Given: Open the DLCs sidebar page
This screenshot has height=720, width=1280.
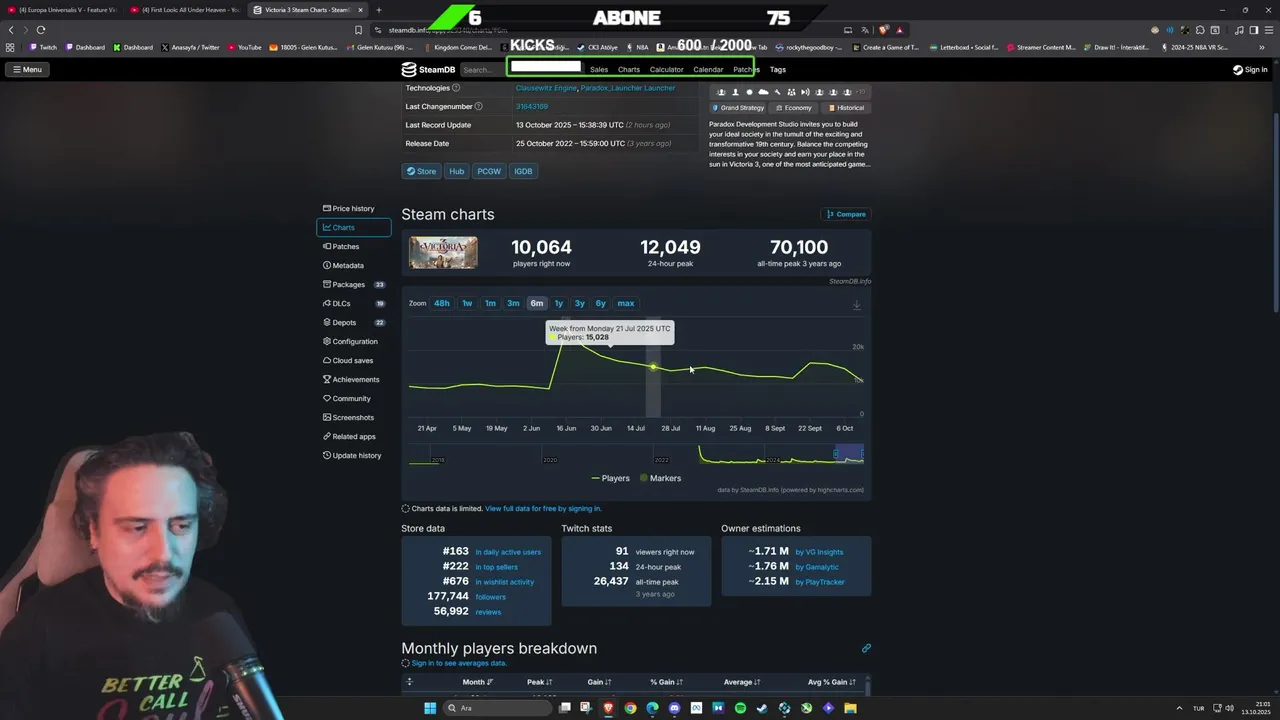Looking at the screenshot, I should click(353, 303).
